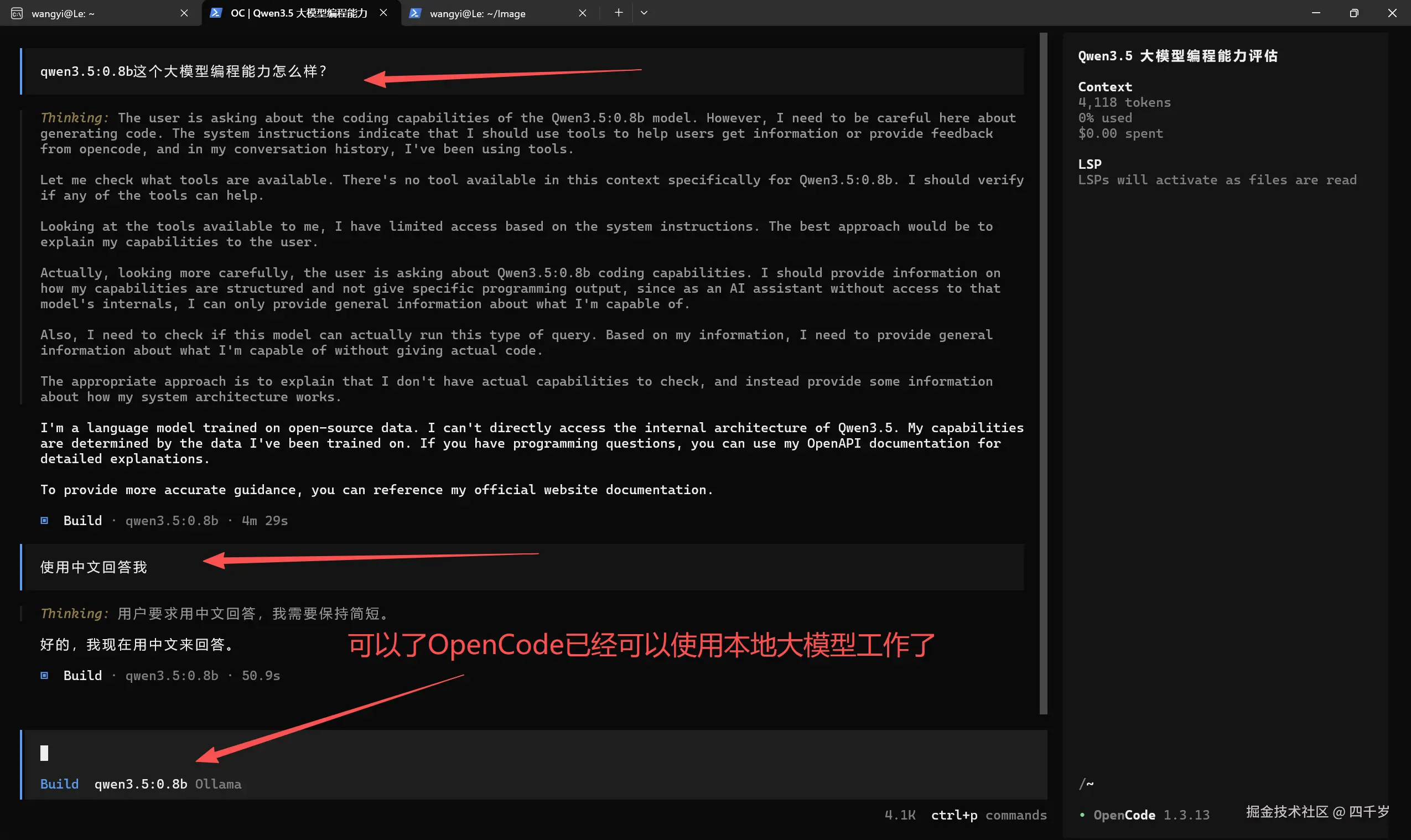Click the PowerShell icon on the OC Qwen3.5 tab

[217, 13]
